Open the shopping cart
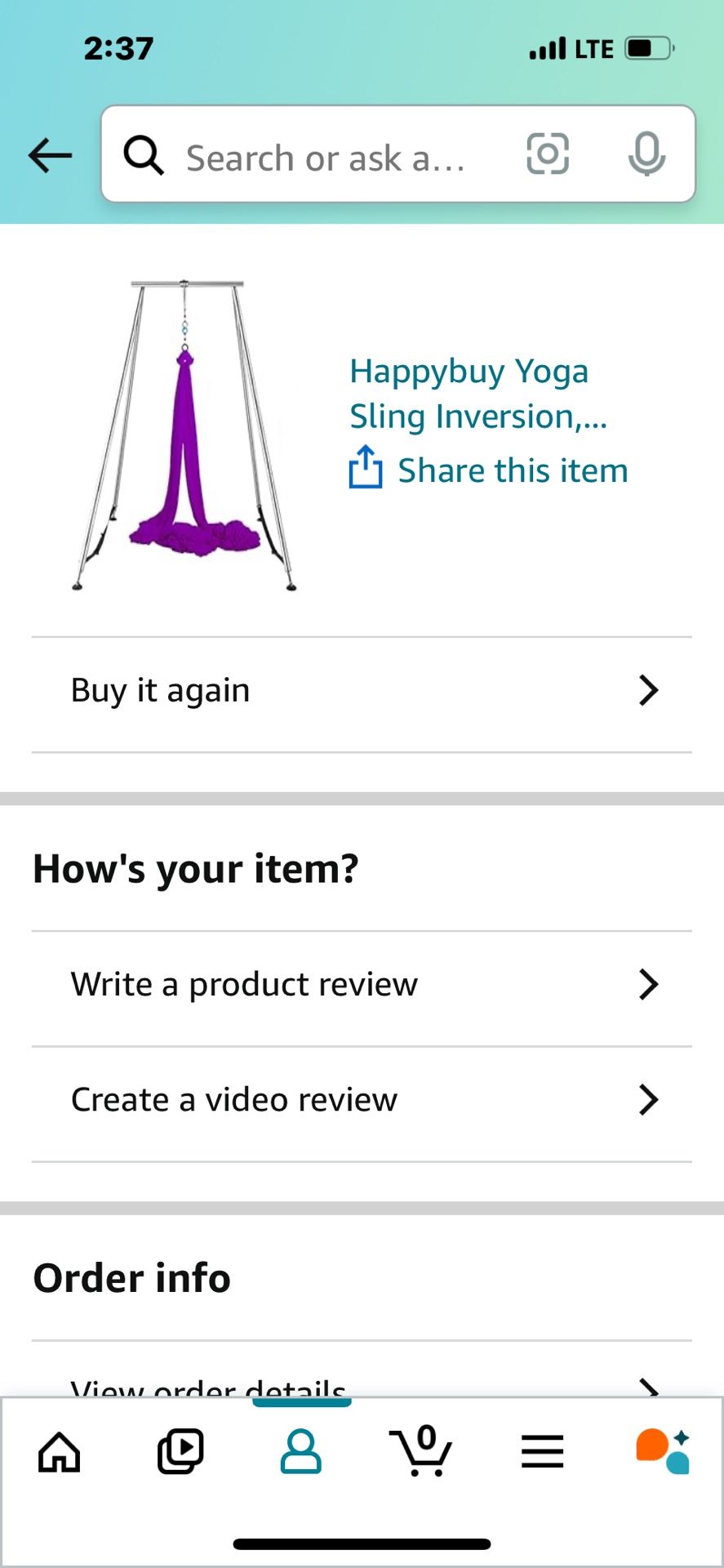This screenshot has height=1568, width=724. coord(421,1452)
